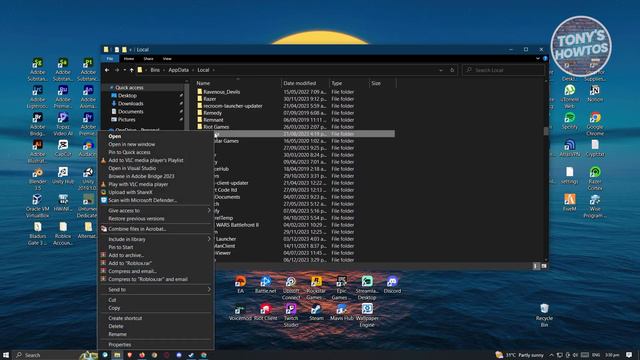Open the Twitch Studio desktop shortcut
Viewport: 640px width, 360px height.
291,315
